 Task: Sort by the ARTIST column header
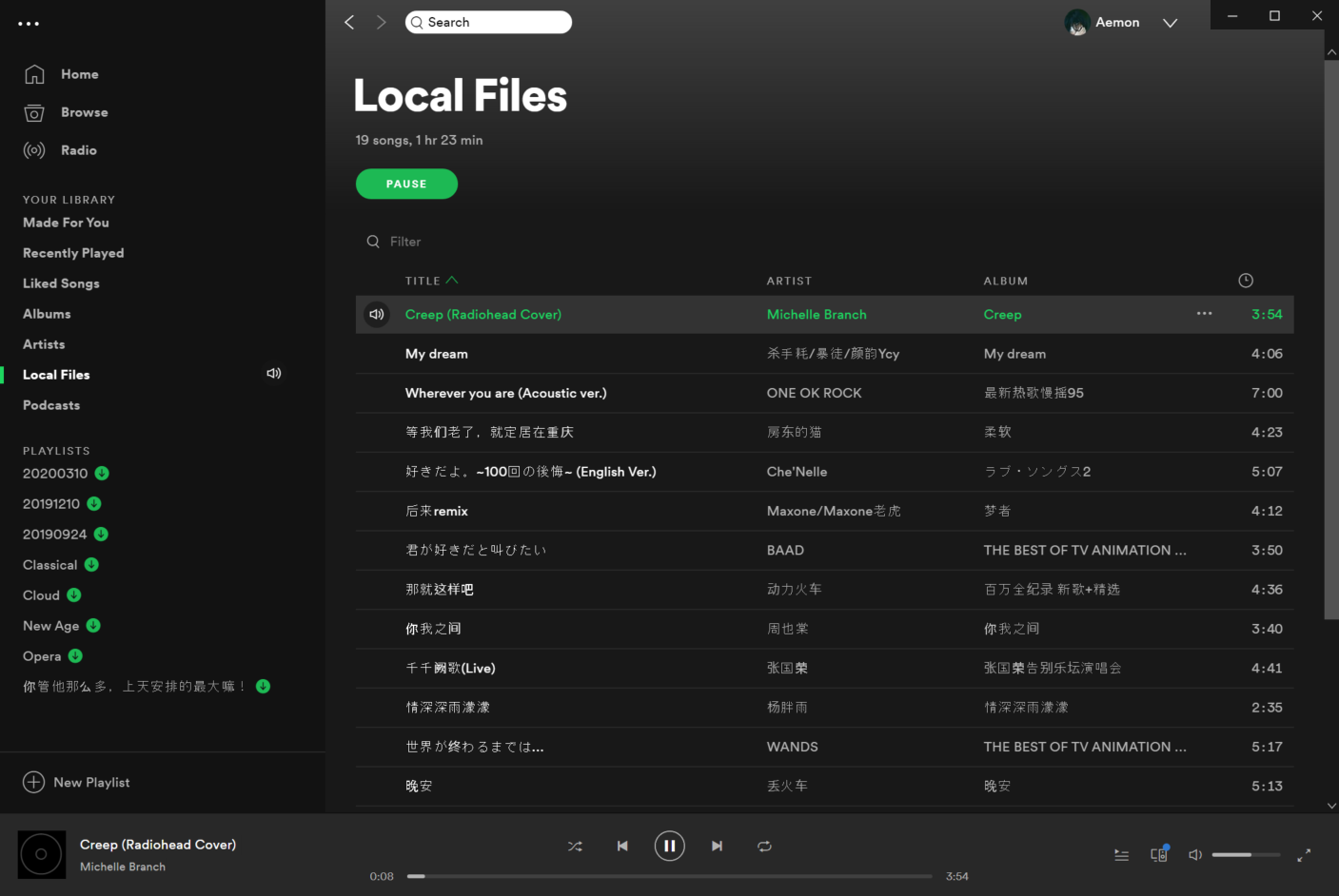coord(789,281)
